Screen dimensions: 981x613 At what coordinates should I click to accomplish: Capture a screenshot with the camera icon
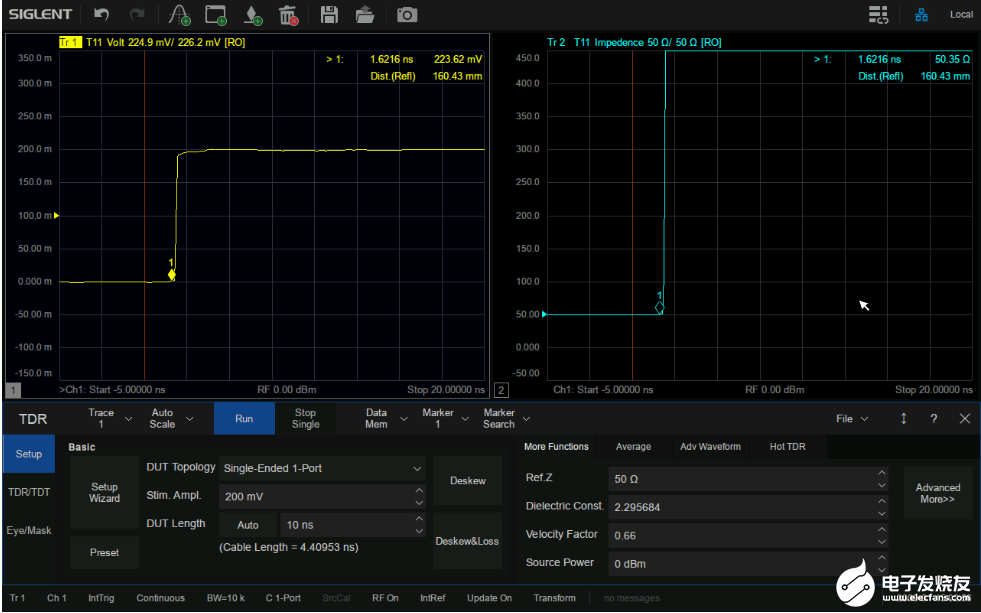[407, 14]
